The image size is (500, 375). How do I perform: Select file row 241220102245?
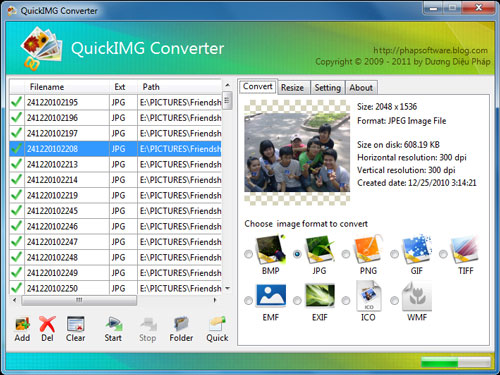pyautogui.click(x=116, y=210)
